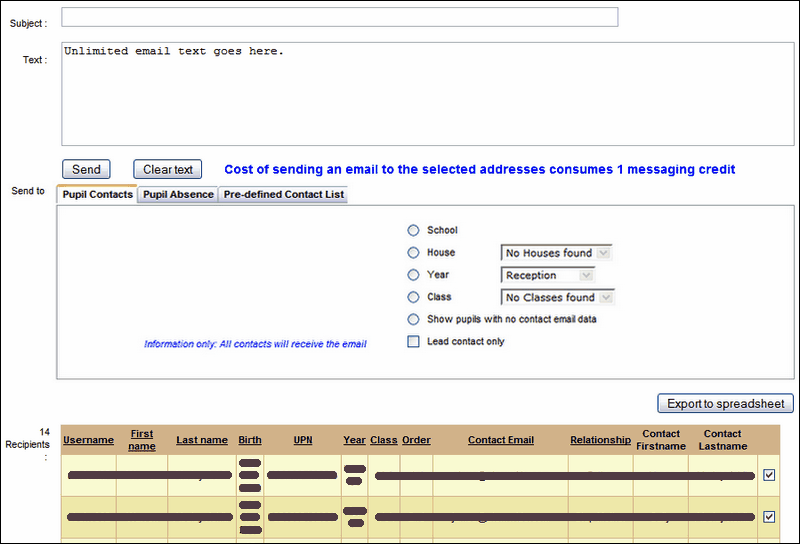
Task: Switch to the Pupil Contacts tab
Action: click(97, 194)
